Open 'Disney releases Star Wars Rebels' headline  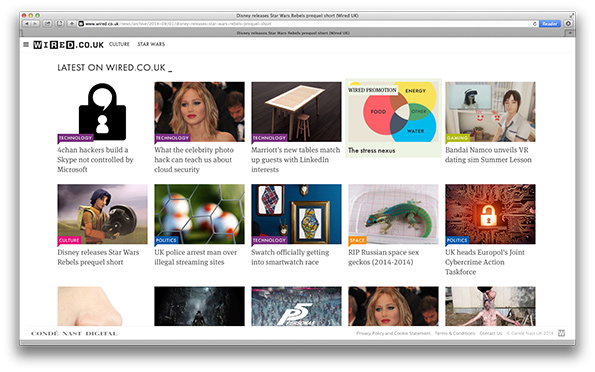click(x=98, y=257)
